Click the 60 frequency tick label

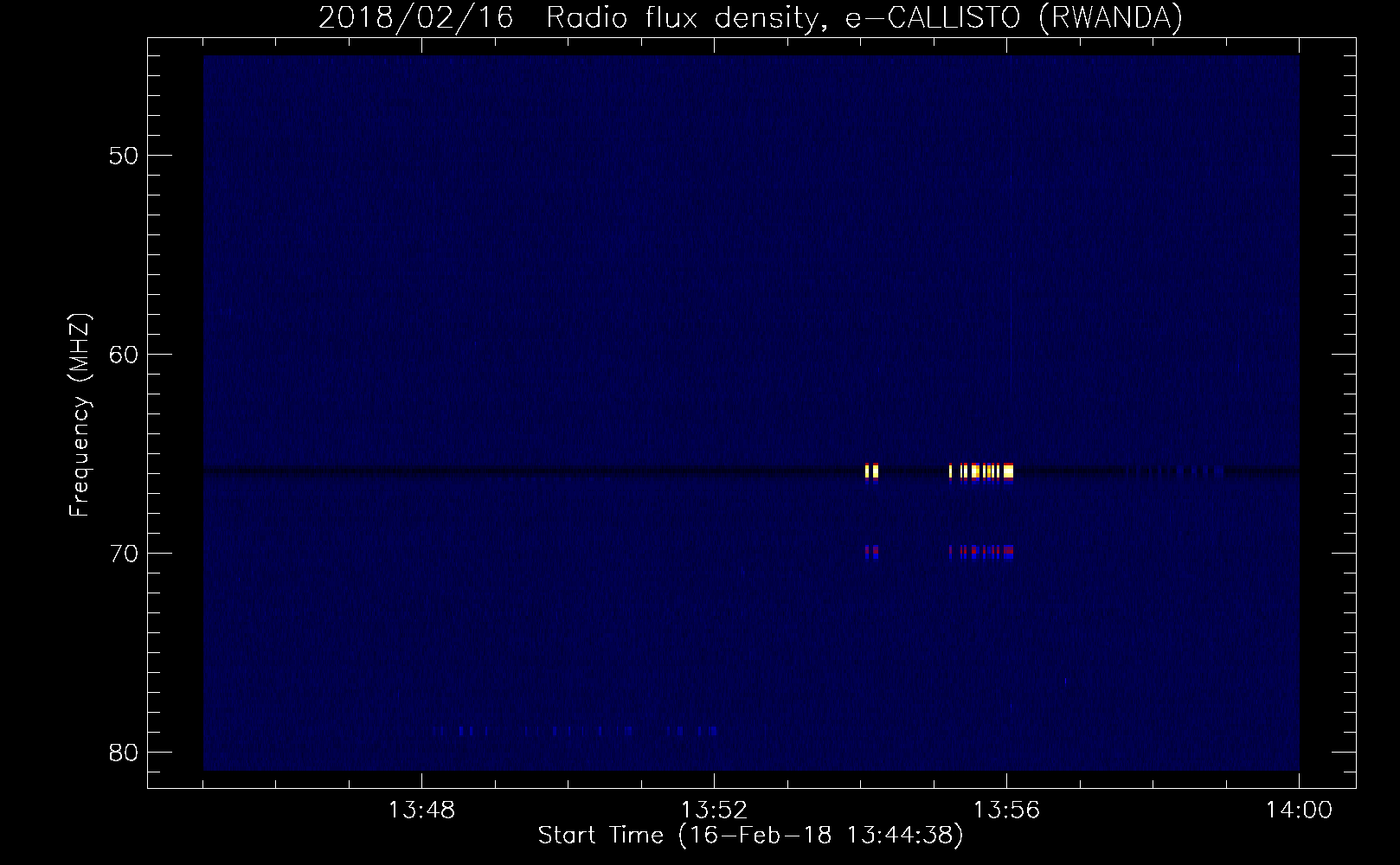click(125, 355)
